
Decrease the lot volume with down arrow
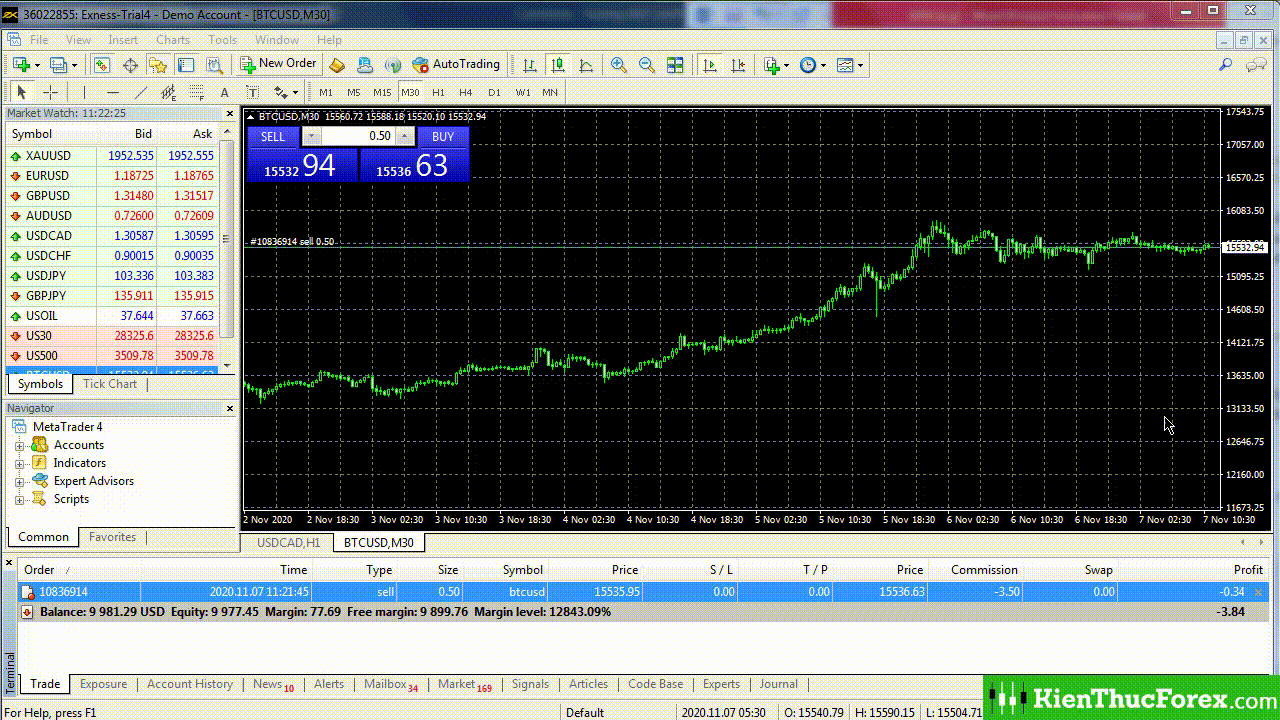[x=311, y=136]
